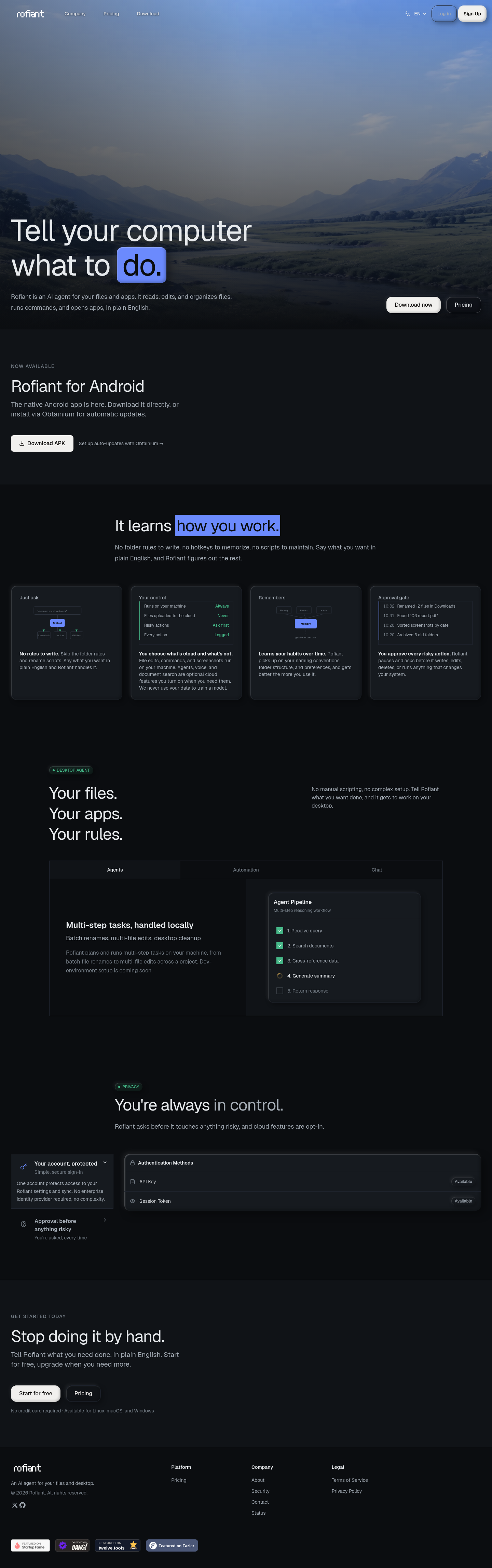Open the GitHub social icon
Image resolution: width=492 pixels, height=1568 pixels.
(x=23, y=1505)
